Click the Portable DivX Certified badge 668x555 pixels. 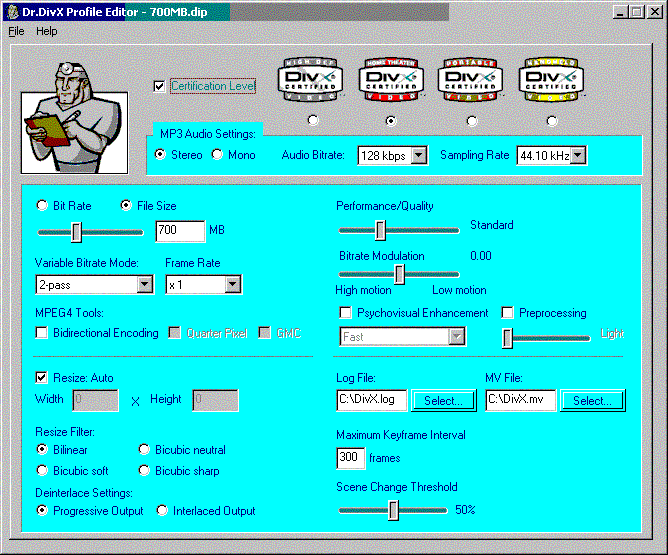[470, 80]
